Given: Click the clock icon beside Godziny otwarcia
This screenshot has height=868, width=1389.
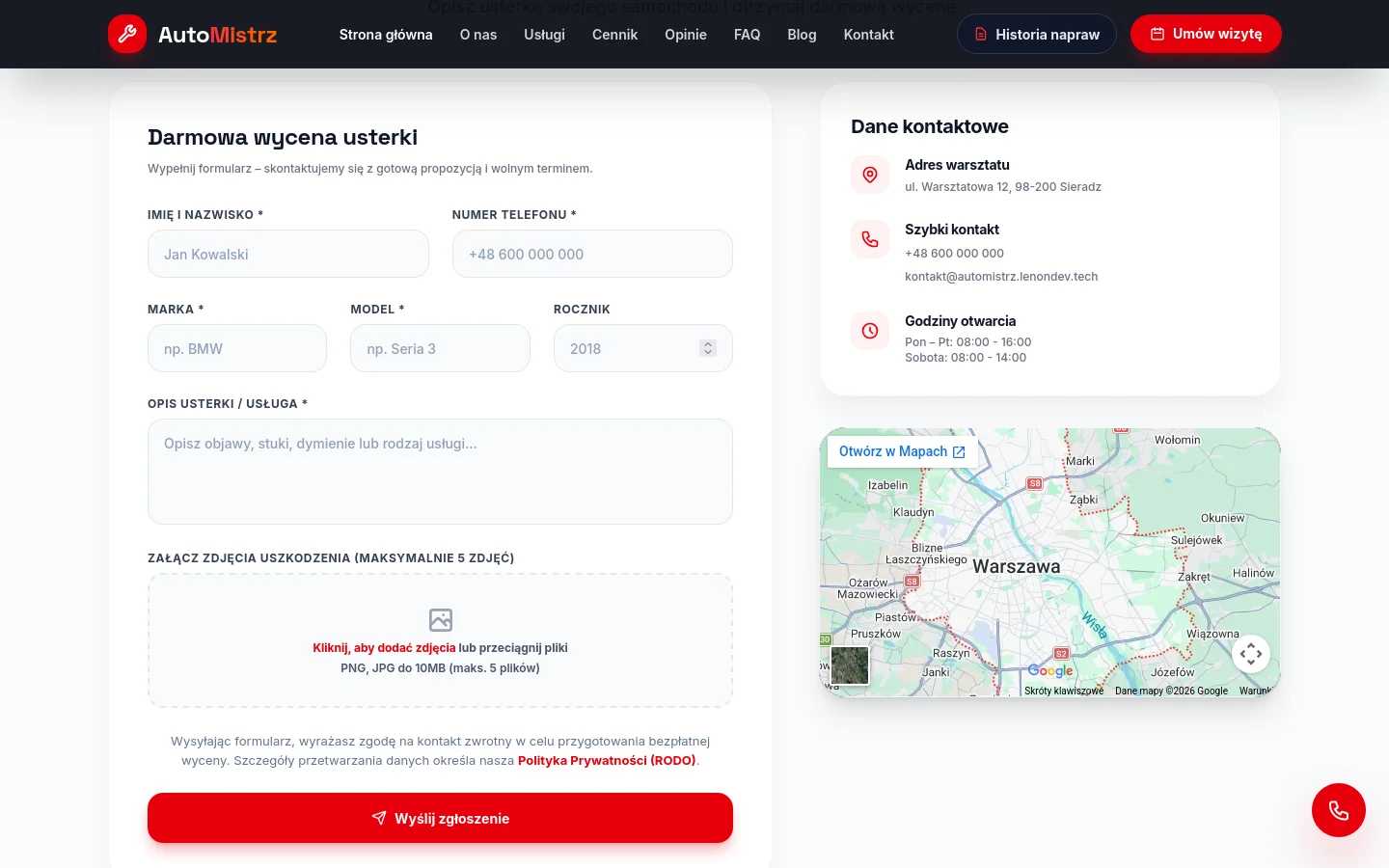Looking at the screenshot, I should click(x=870, y=331).
